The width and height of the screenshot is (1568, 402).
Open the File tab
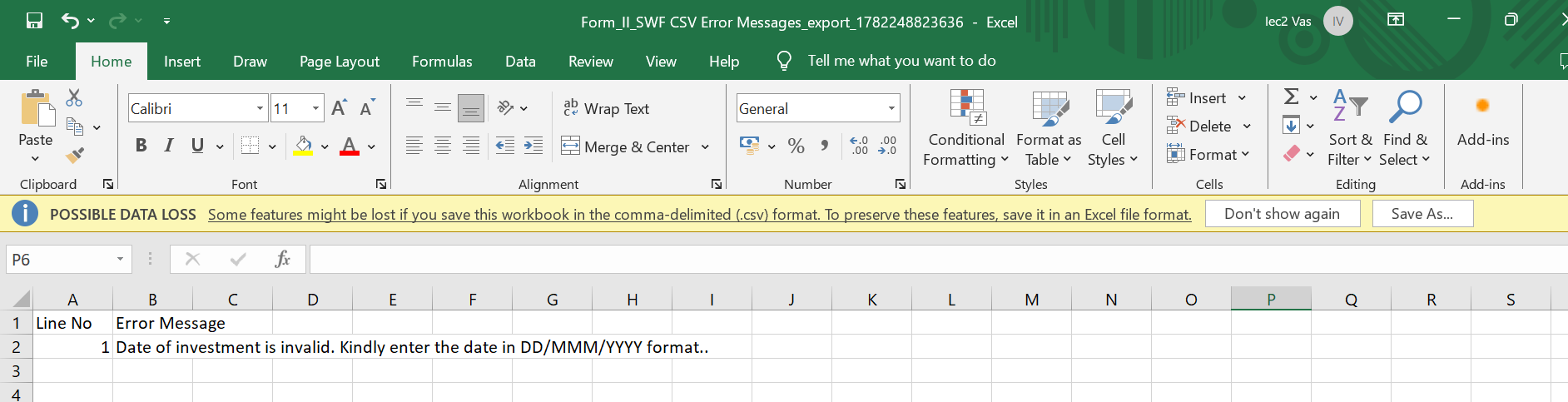[x=37, y=61]
